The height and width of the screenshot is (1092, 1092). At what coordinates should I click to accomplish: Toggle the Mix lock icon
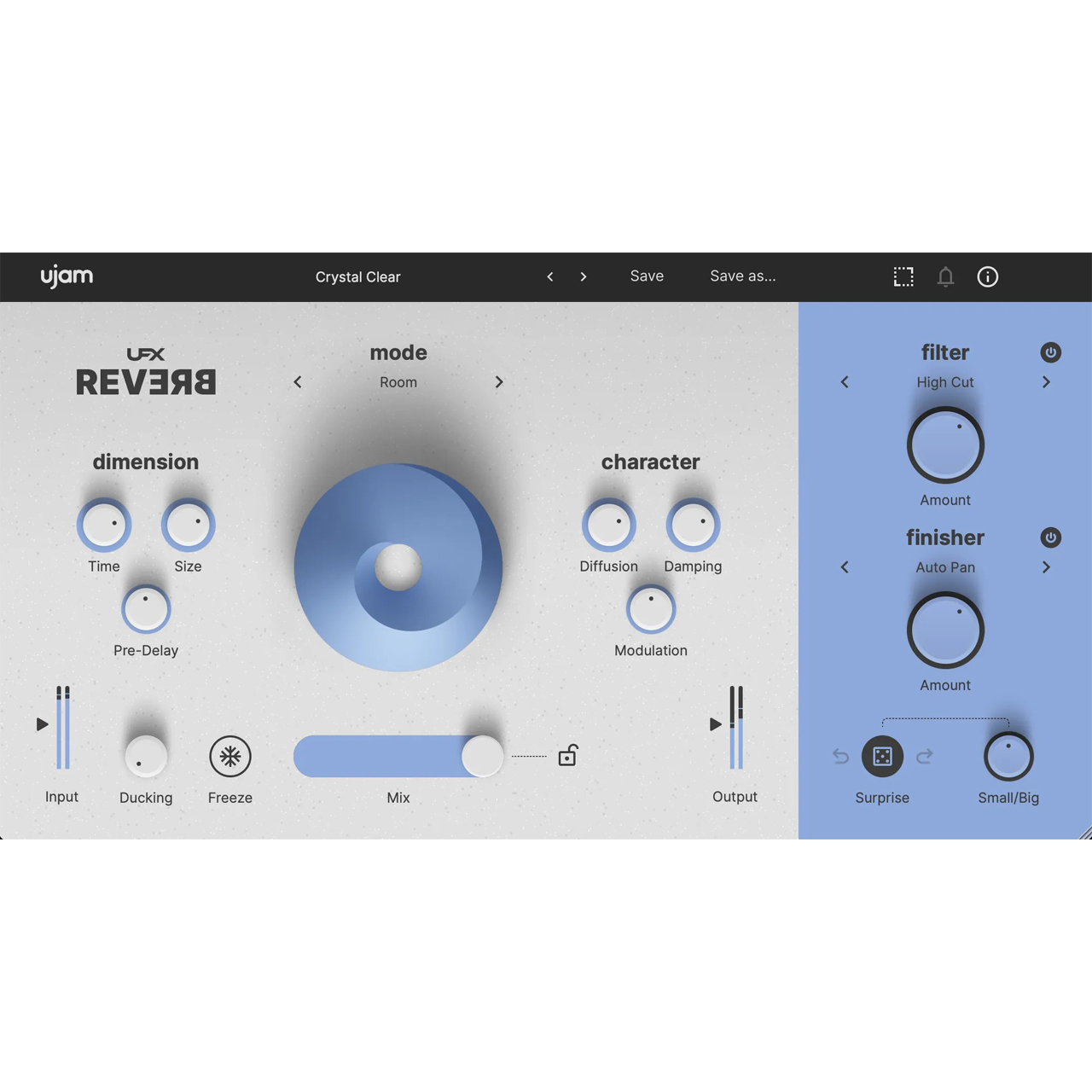coord(568,756)
